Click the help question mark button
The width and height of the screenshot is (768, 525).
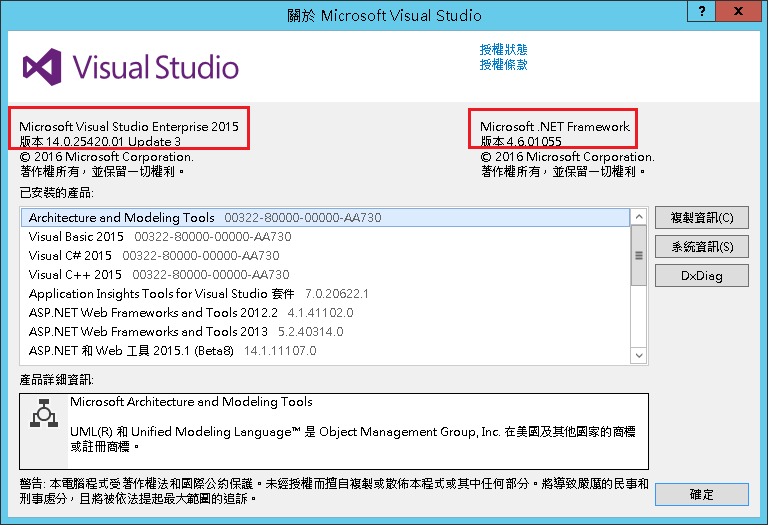point(701,11)
